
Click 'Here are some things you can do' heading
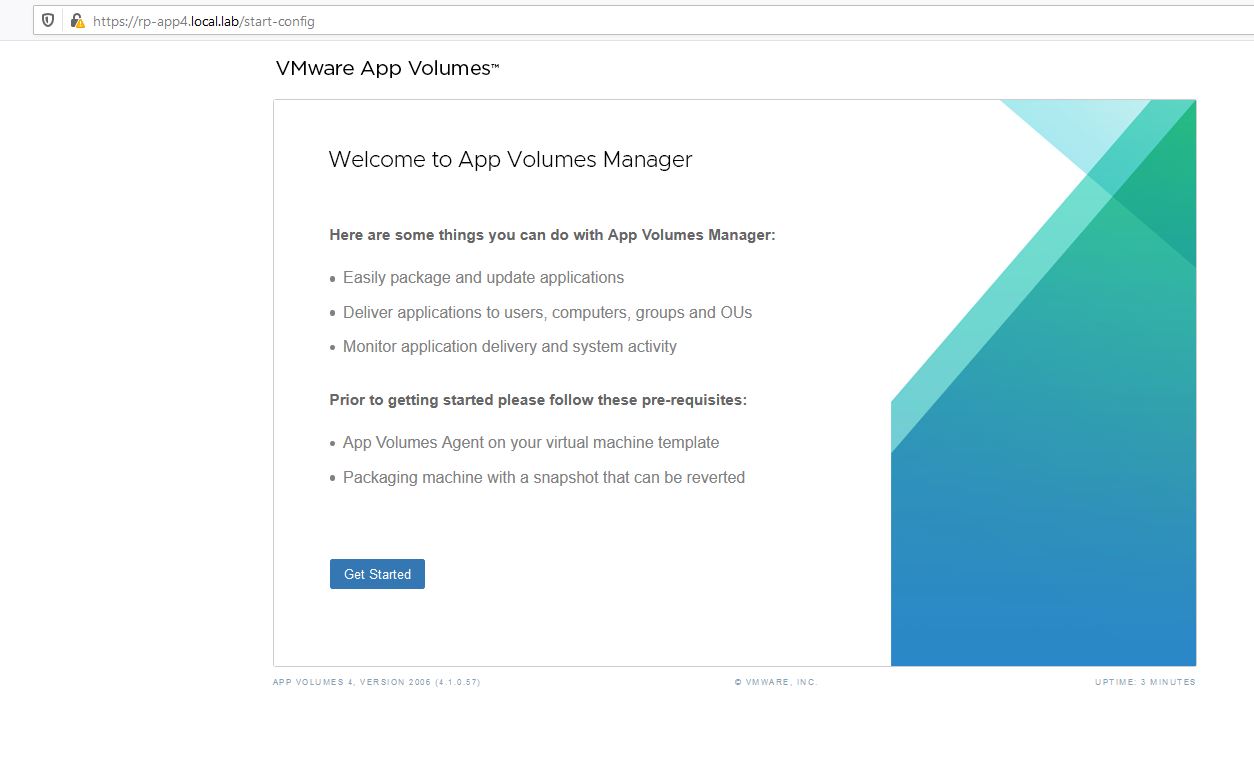click(552, 235)
